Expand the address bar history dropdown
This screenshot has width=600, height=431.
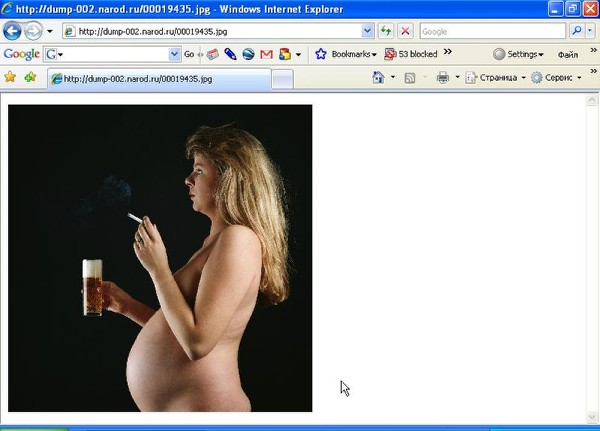(368, 31)
